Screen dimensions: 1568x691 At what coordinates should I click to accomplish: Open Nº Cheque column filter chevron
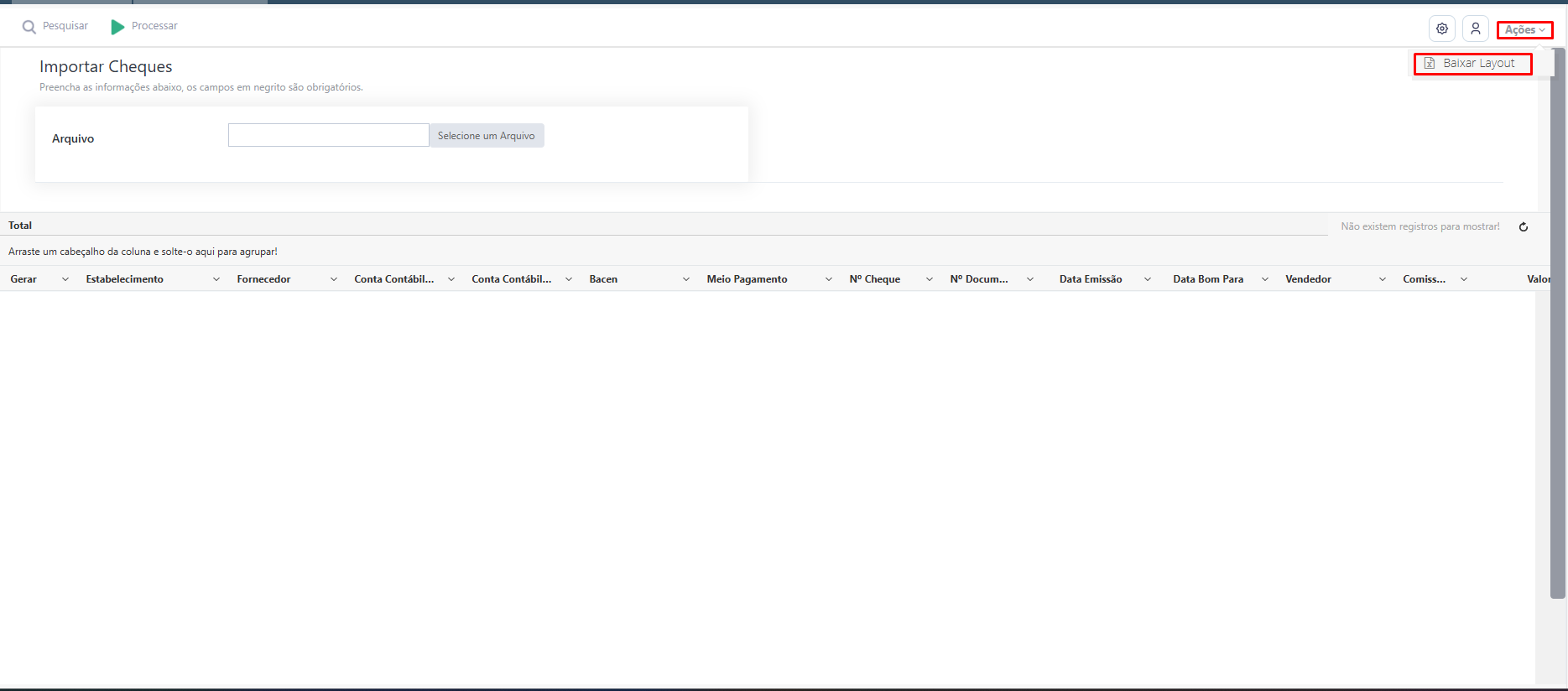coord(930,279)
